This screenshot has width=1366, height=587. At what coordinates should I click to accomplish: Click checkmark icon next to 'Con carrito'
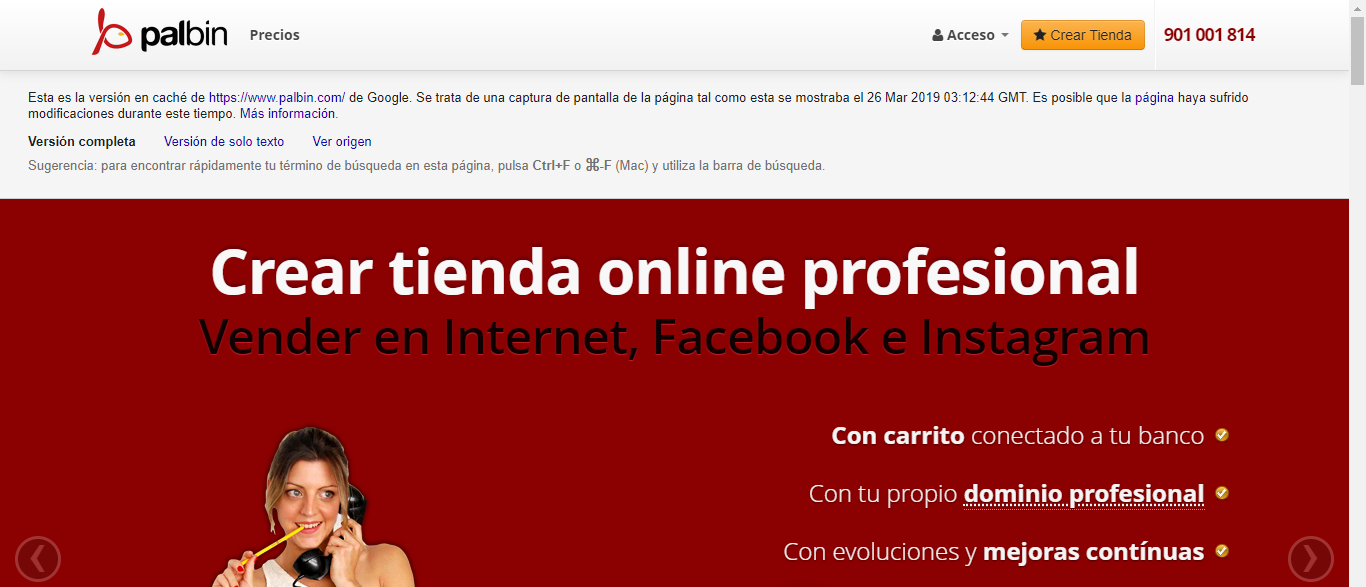point(1222,435)
